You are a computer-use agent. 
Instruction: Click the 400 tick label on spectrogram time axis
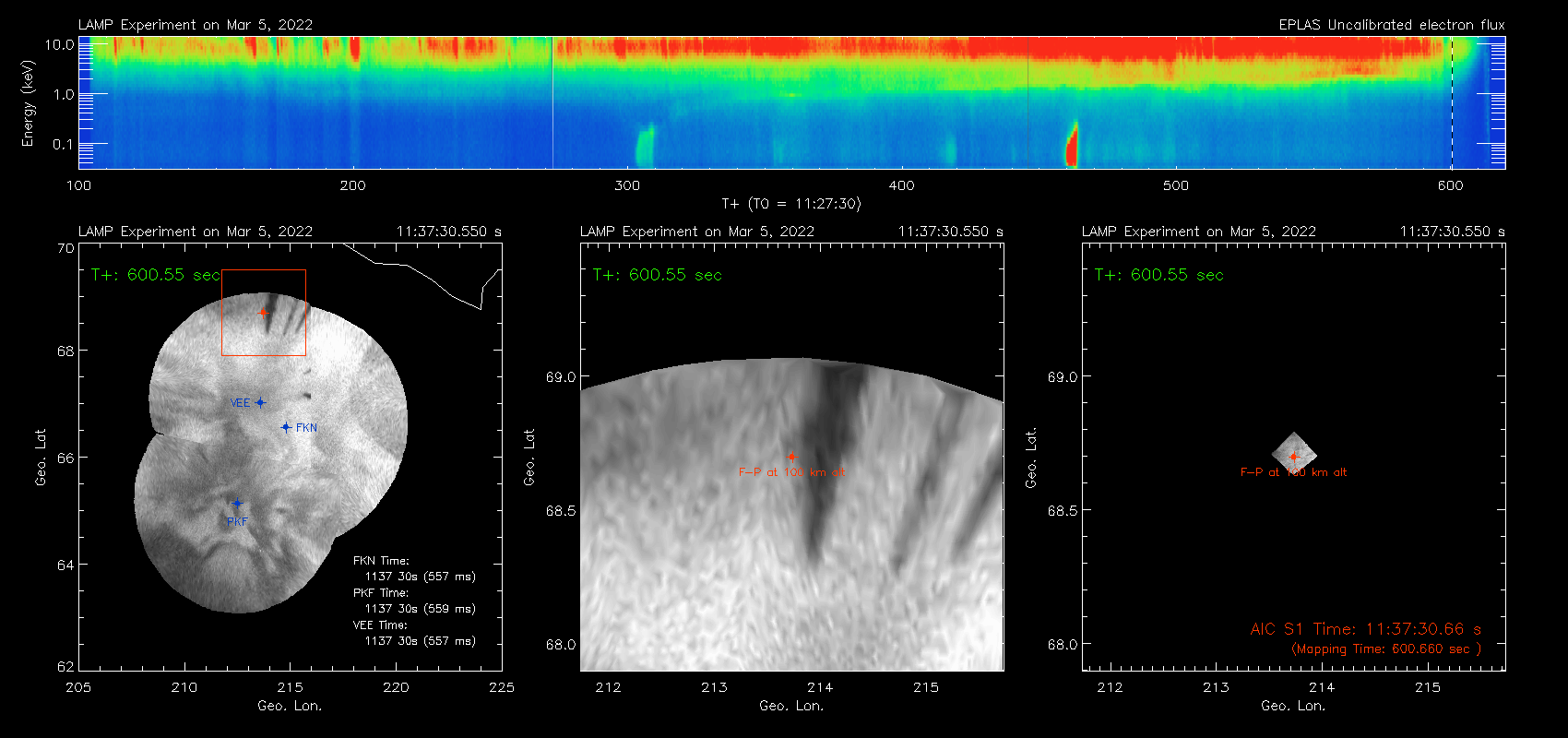(x=901, y=185)
